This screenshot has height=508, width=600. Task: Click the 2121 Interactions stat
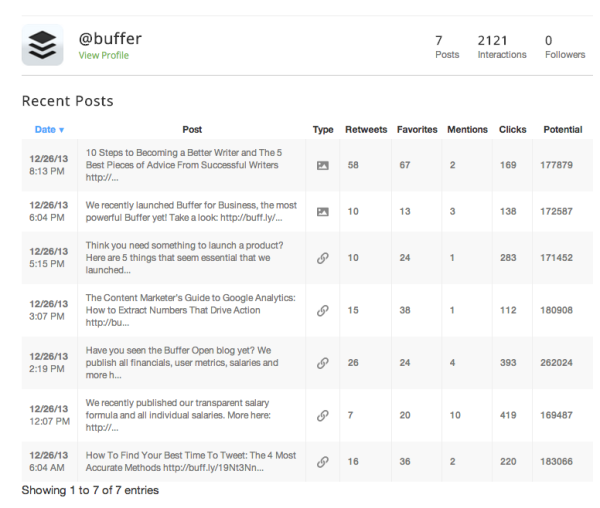tap(502, 47)
